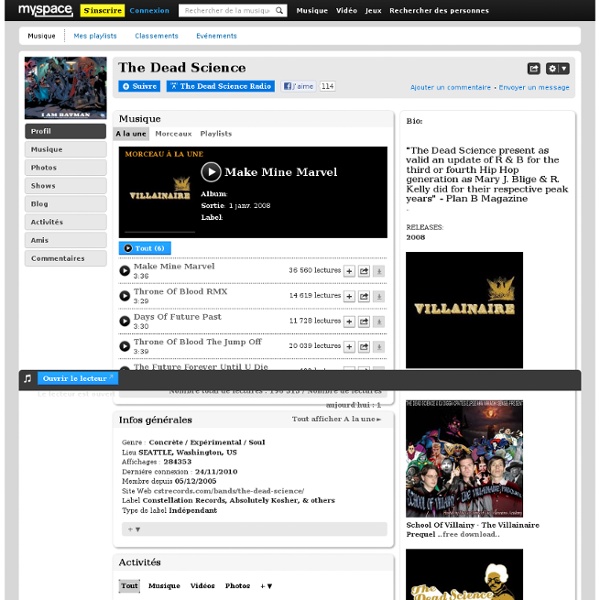The width and height of the screenshot is (600, 600).
Task: Open the gear settings dropdown
Action: (558, 68)
